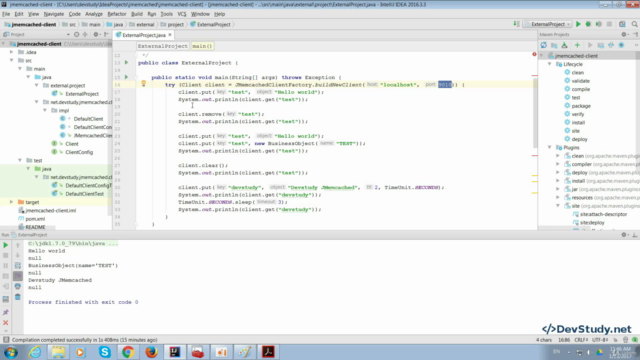The image size is (640, 360).
Task: Toggle Maven skip tests mode
Action: click(621, 45)
